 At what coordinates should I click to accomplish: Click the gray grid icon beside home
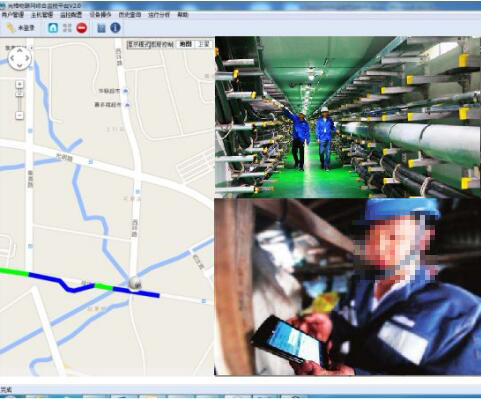(67, 28)
